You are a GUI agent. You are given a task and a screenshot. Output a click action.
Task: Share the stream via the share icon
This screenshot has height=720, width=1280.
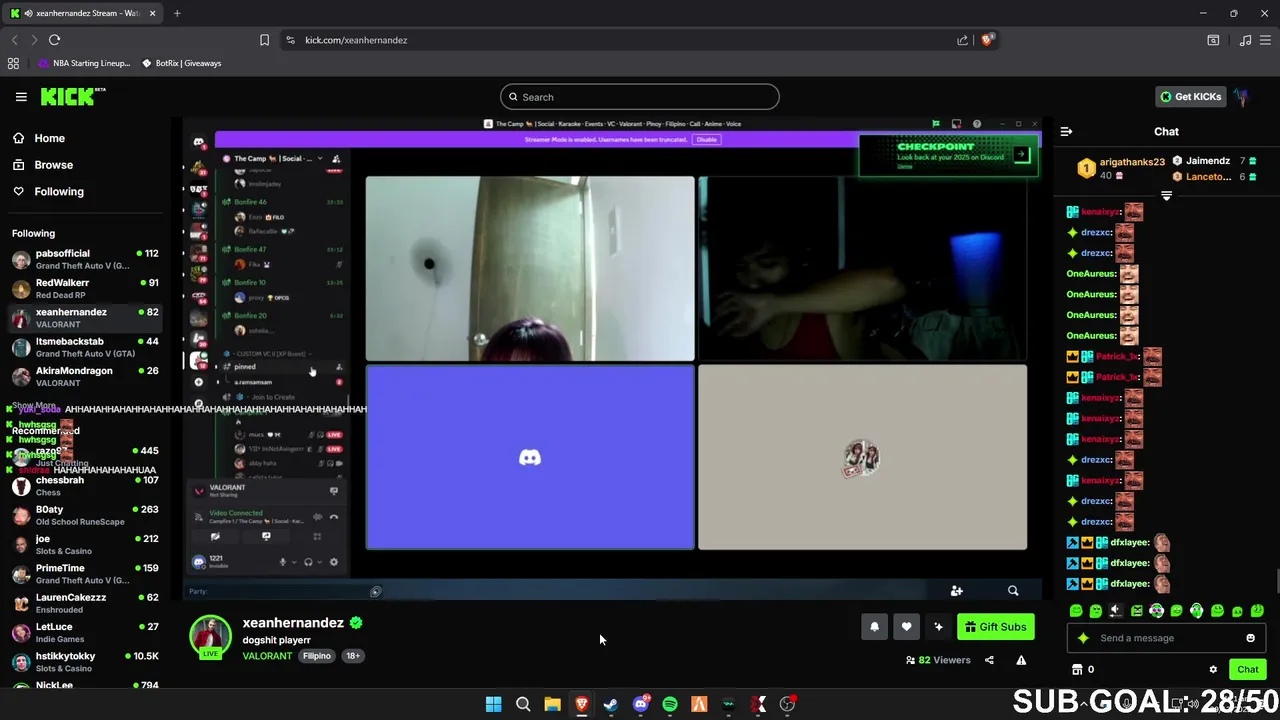click(x=989, y=660)
